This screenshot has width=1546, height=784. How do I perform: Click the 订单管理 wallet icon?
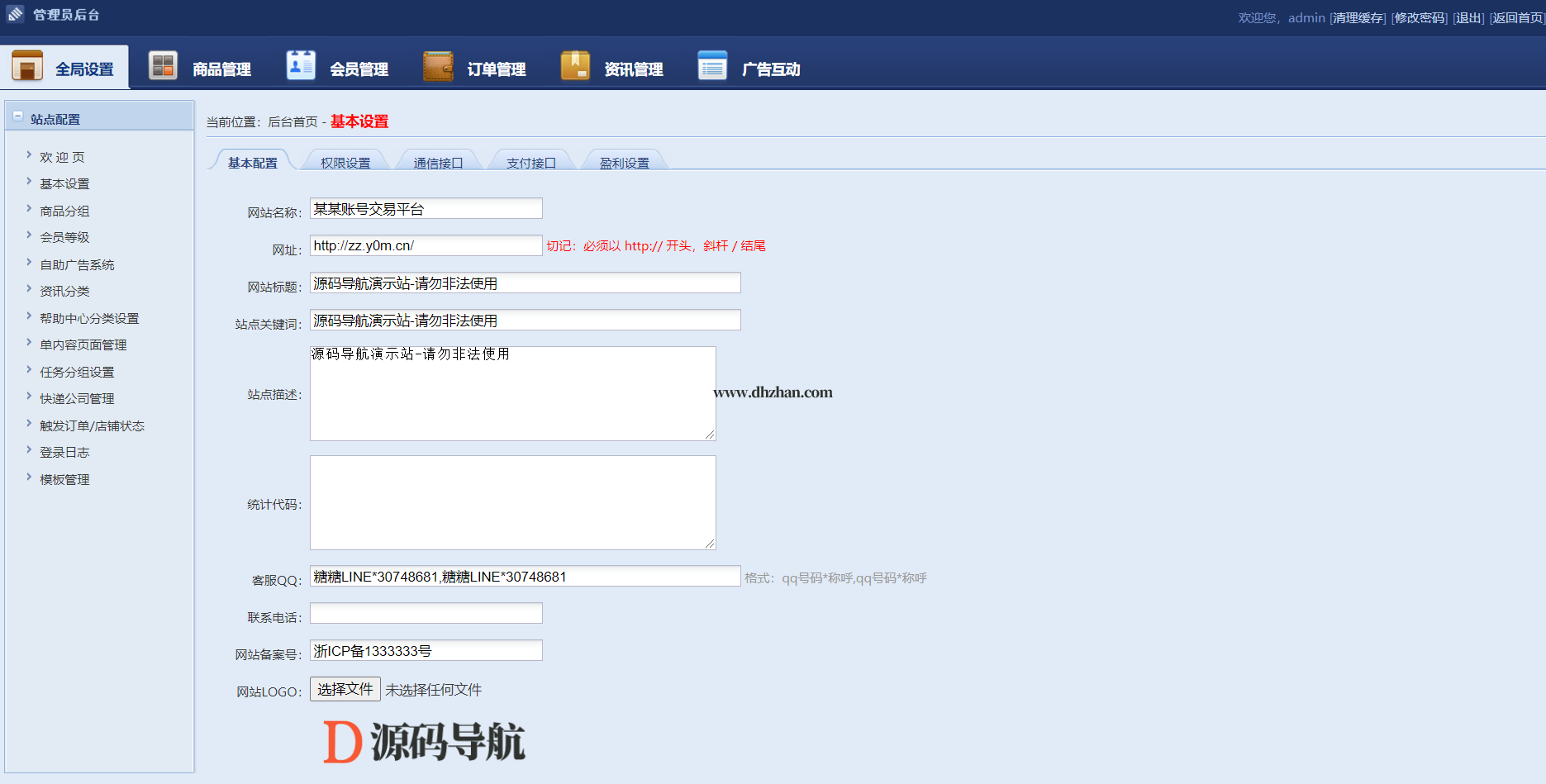pos(438,66)
